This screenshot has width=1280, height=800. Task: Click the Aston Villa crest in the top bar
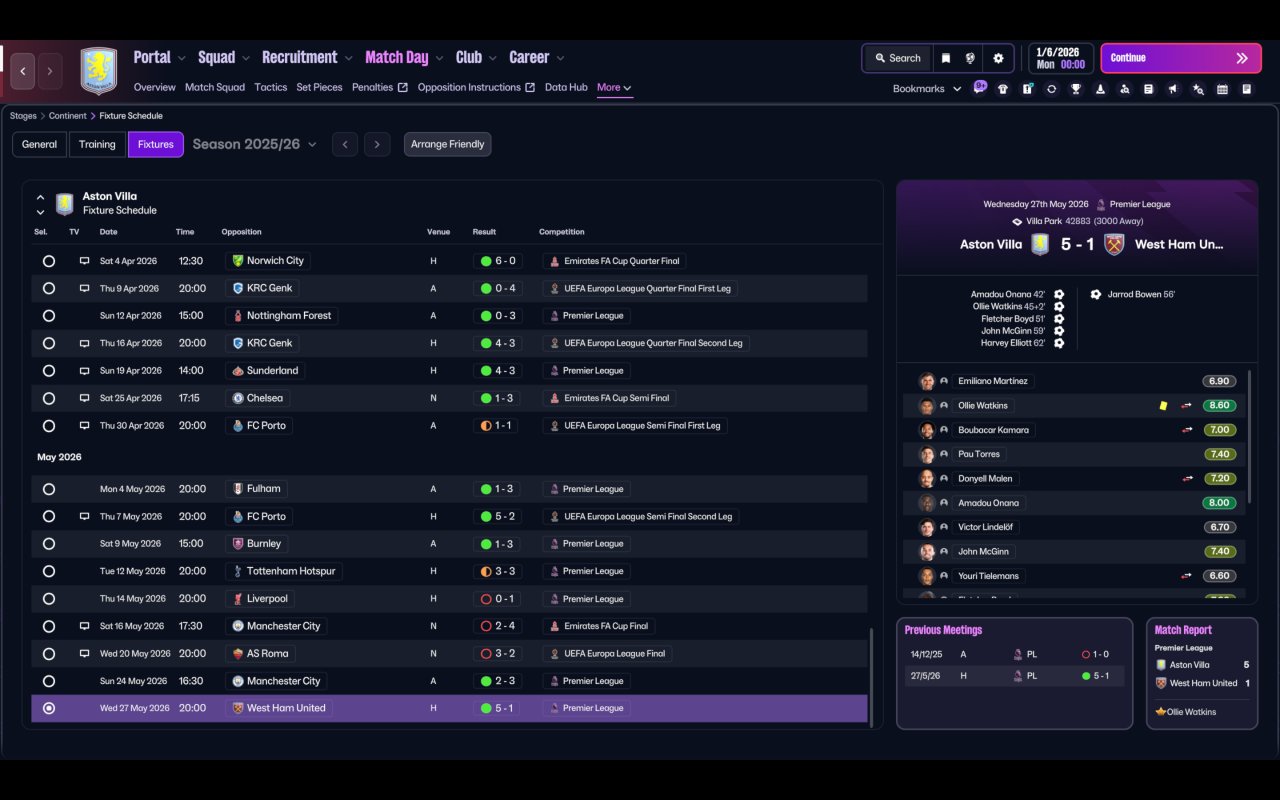(98, 71)
